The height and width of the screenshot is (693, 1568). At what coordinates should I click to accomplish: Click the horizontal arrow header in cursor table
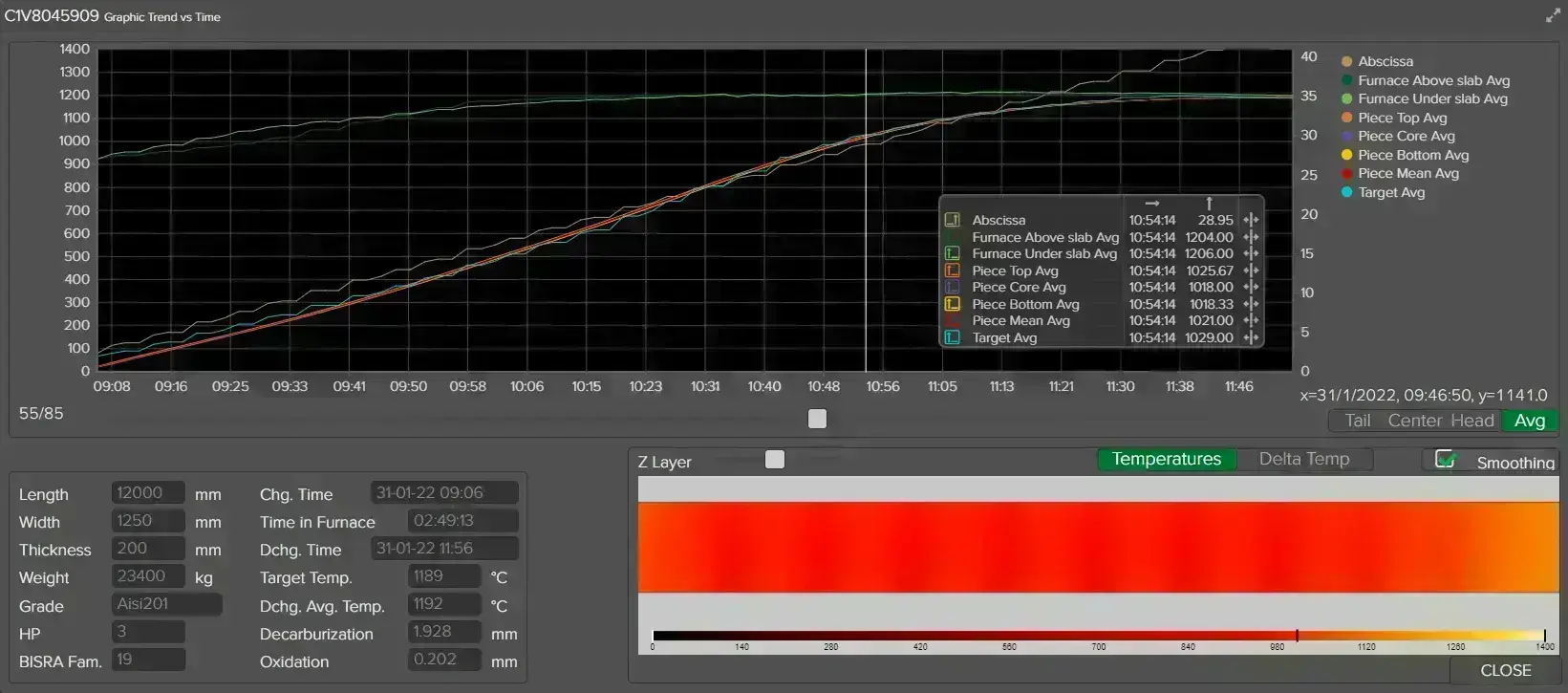[x=1152, y=204]
